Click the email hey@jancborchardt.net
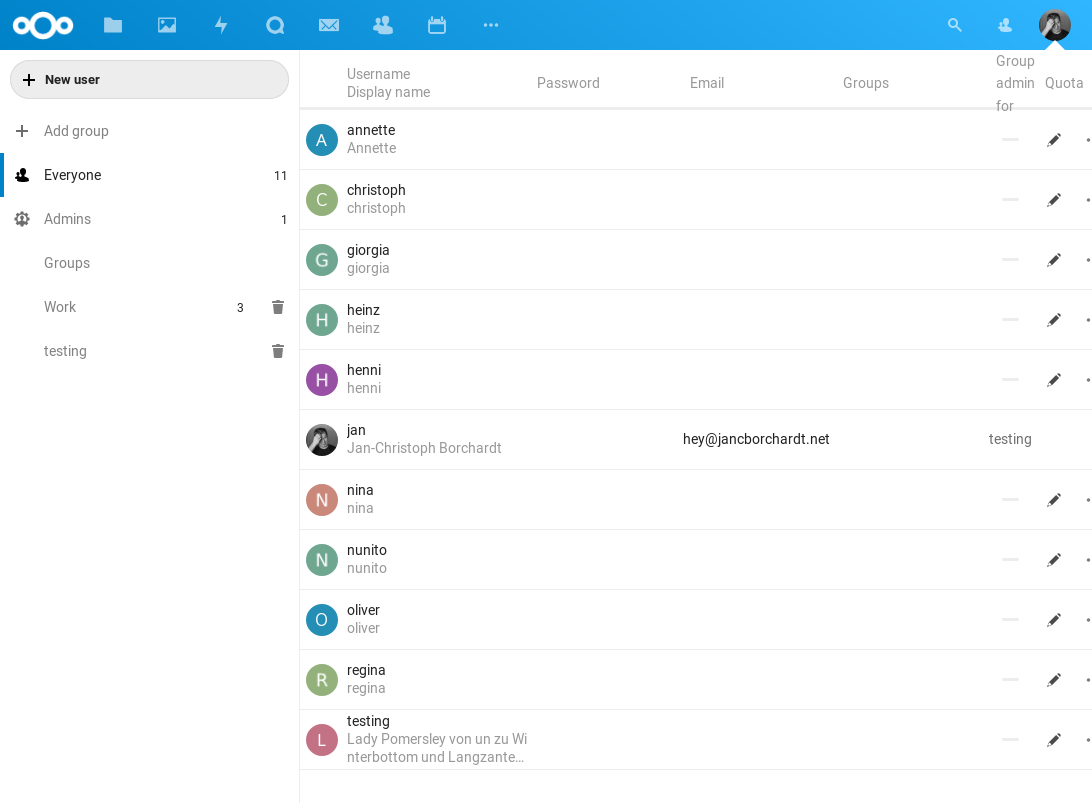Viewport: 1092px width, 803px height. click(756, 439)
